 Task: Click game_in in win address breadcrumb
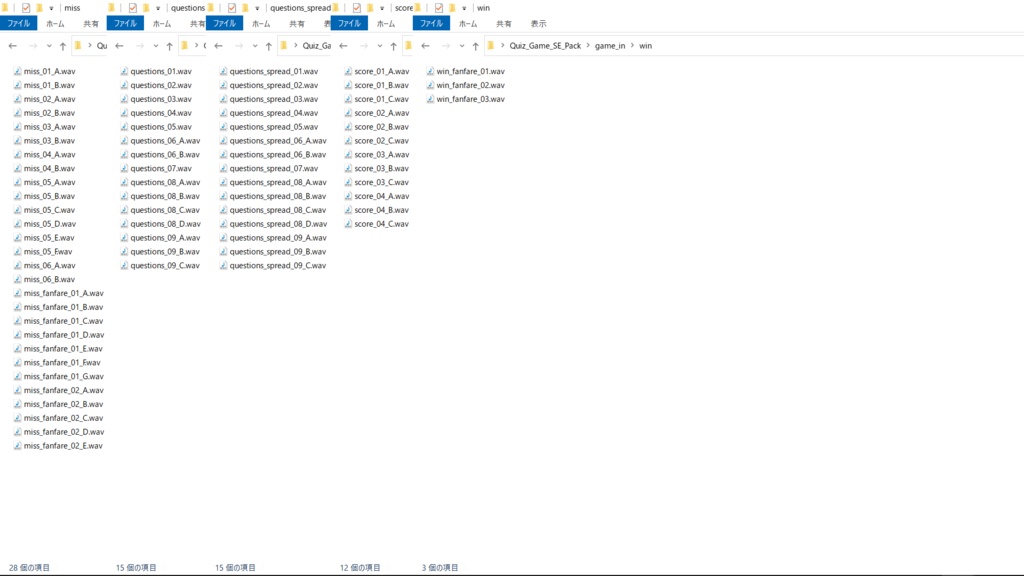pyautogui.click(x=610, y=46)
